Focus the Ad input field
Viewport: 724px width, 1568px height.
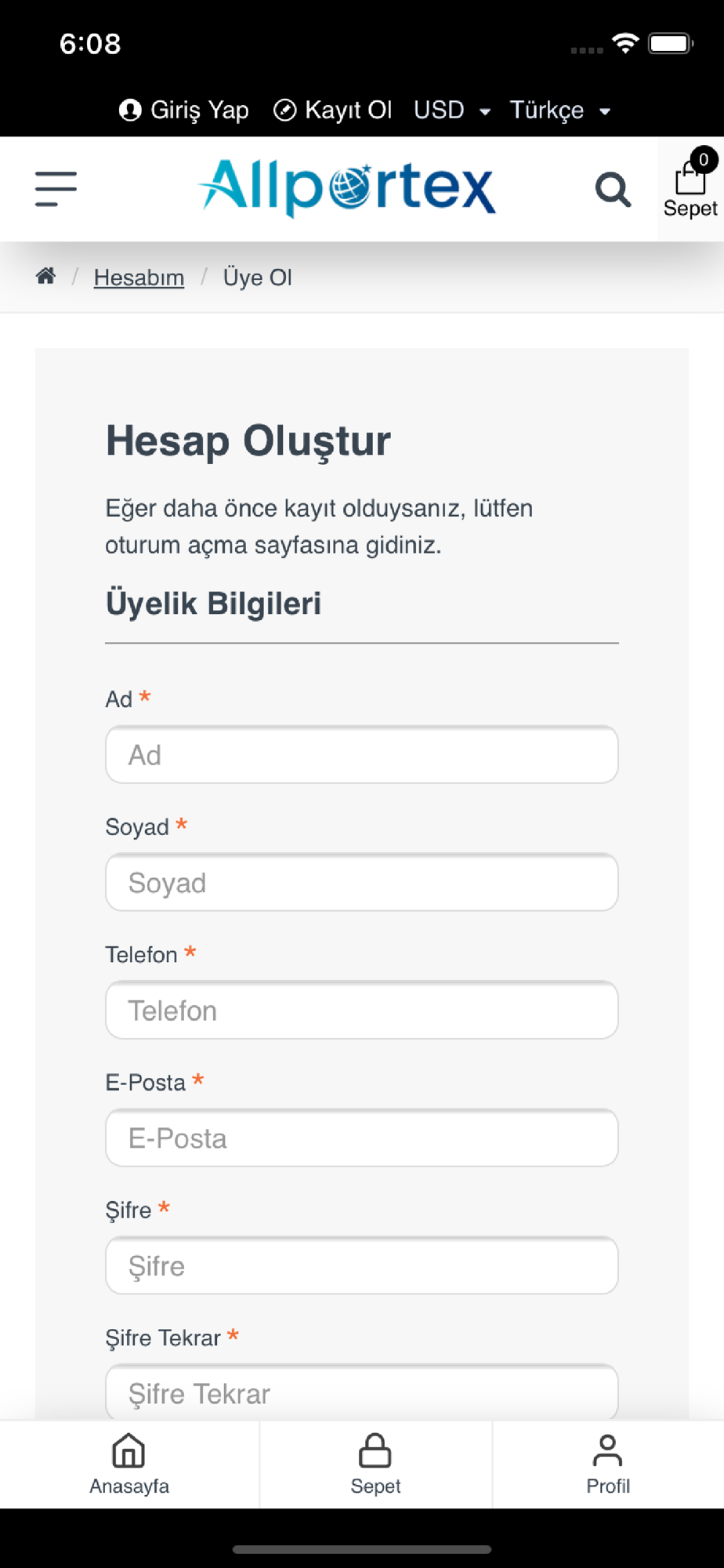(362, 754)
